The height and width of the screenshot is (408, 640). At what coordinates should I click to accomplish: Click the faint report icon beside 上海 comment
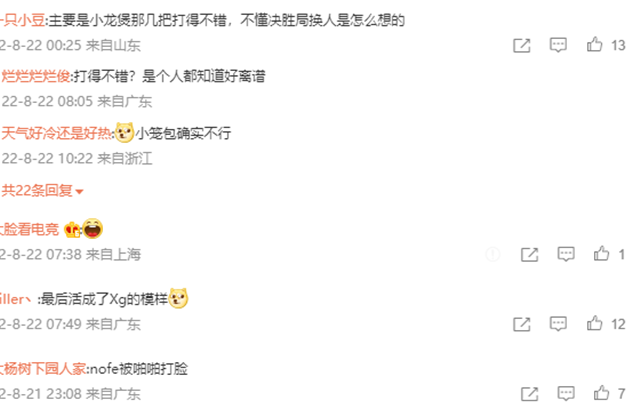493,255
